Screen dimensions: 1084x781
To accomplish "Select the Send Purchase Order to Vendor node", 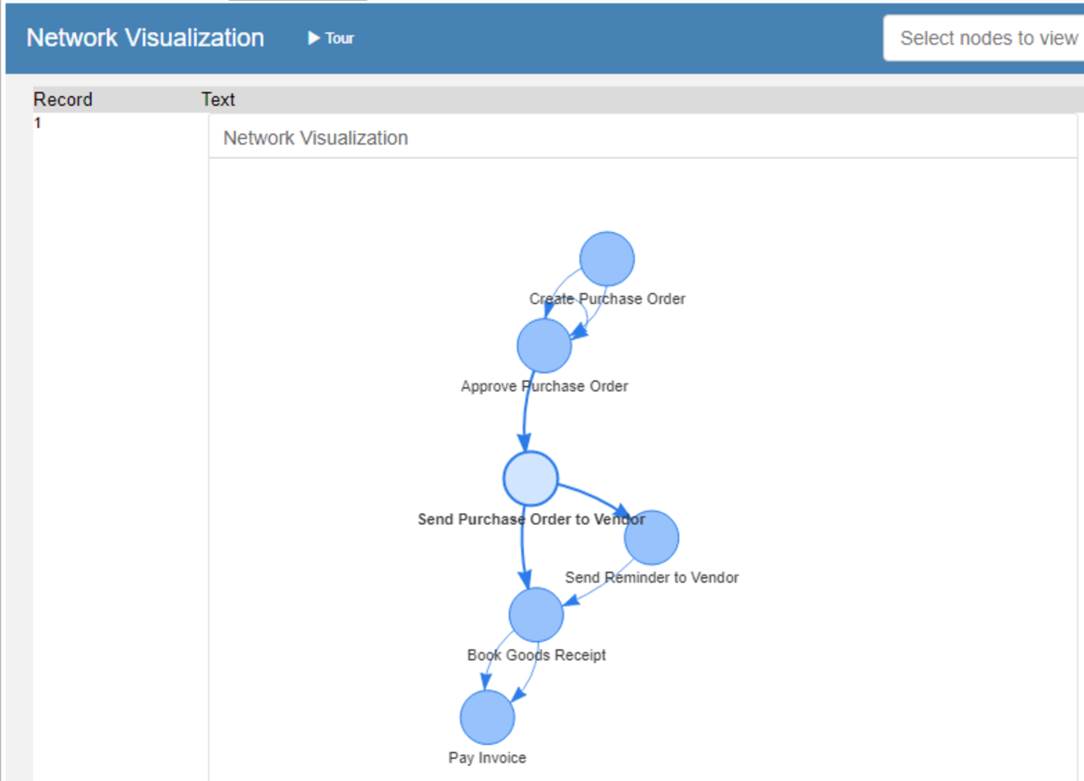I will (531, 478).
